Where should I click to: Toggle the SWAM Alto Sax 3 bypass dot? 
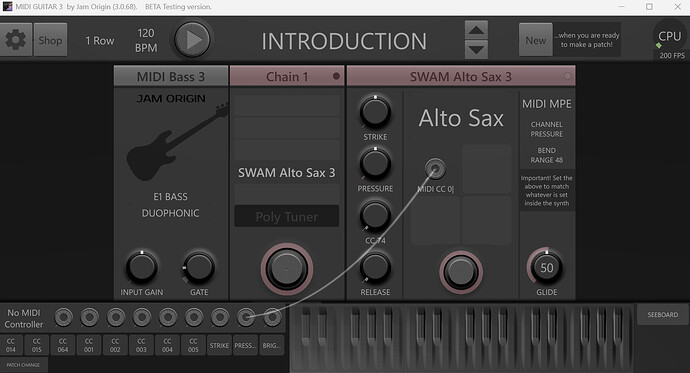568,76
